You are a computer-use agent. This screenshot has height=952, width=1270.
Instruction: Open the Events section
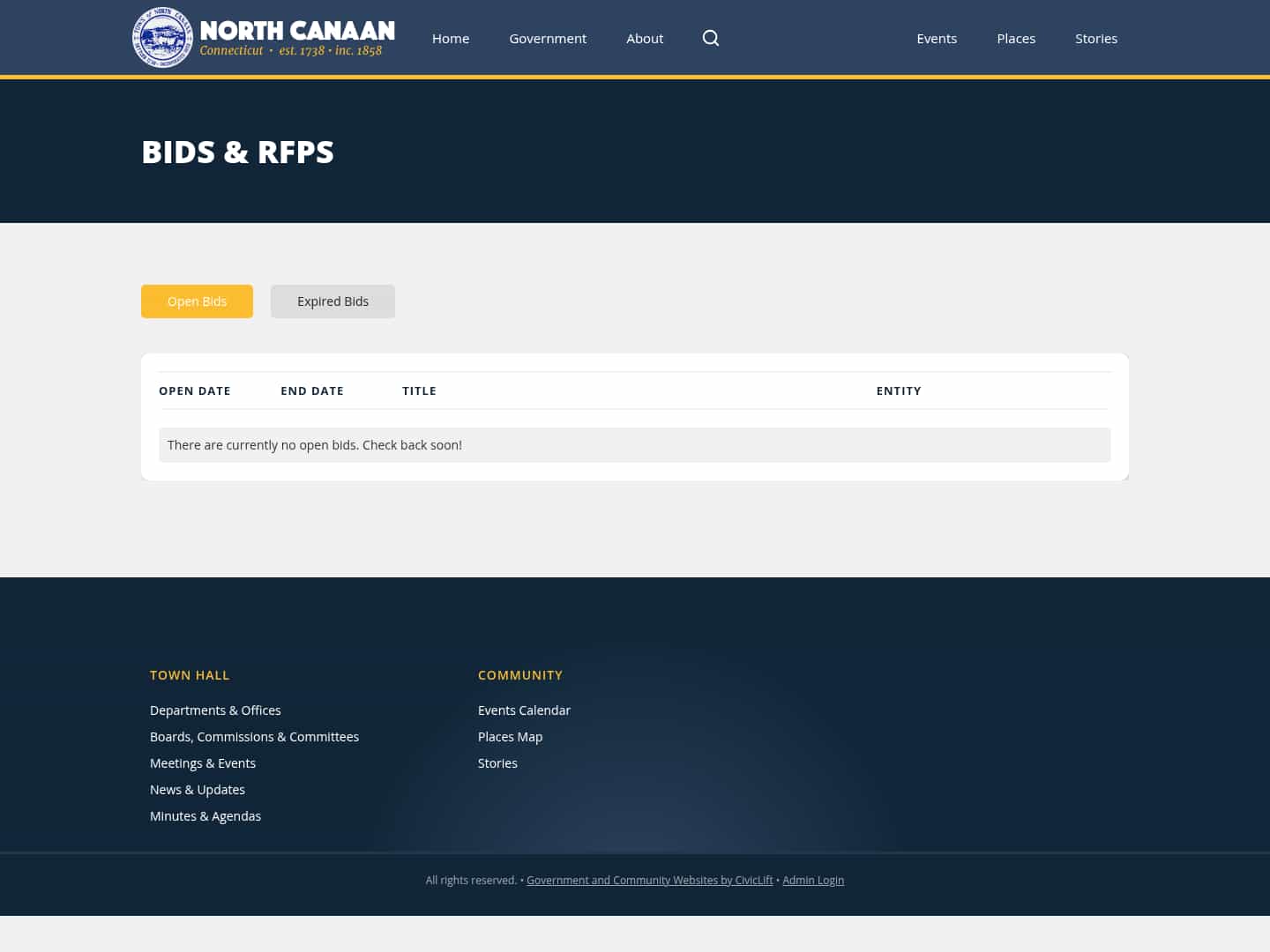click(x=937, y=38)
